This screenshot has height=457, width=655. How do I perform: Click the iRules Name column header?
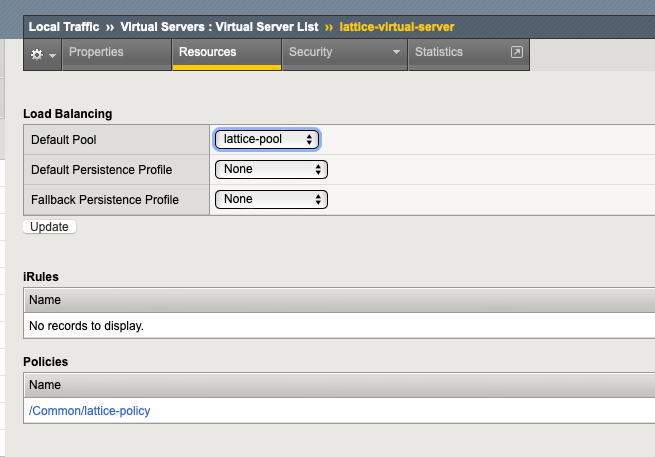click(x=44, y=299)
